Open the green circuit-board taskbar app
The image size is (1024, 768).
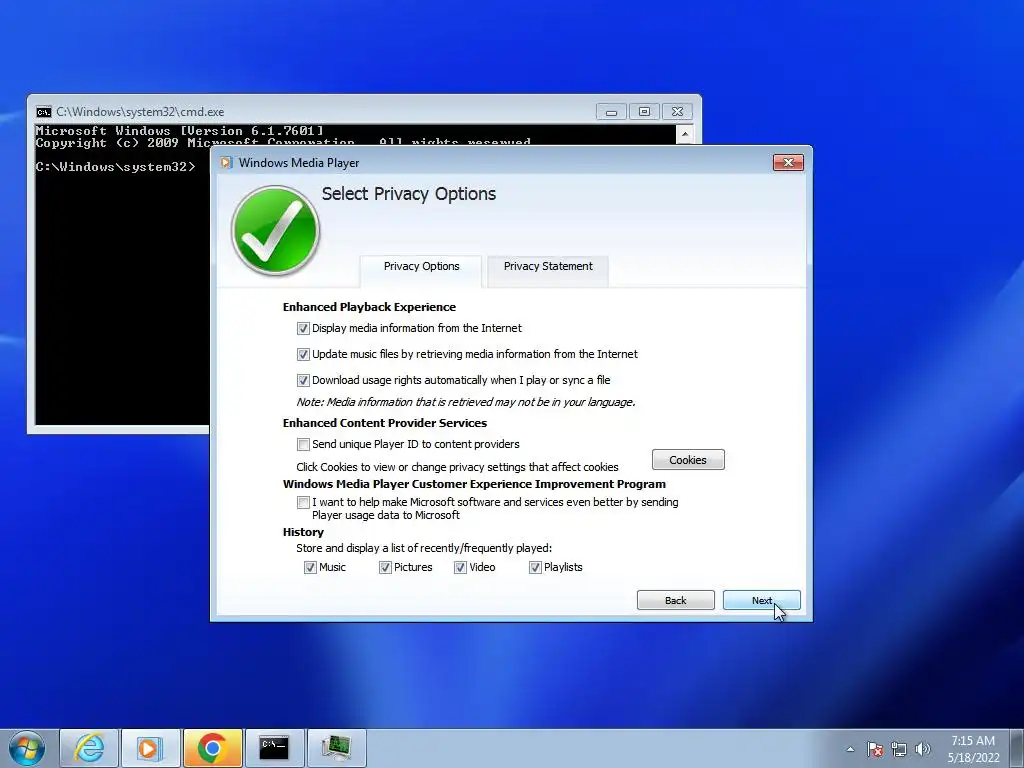[336, 748]
